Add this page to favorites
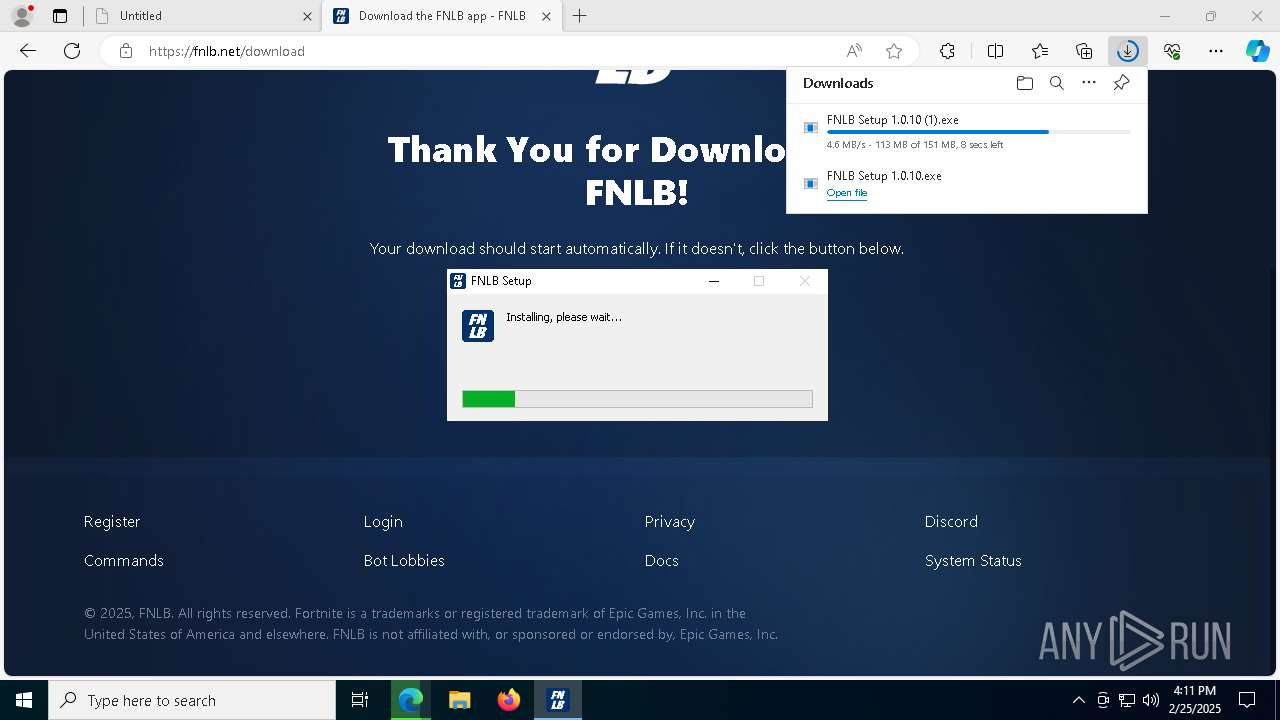 (x=894, y=51)
